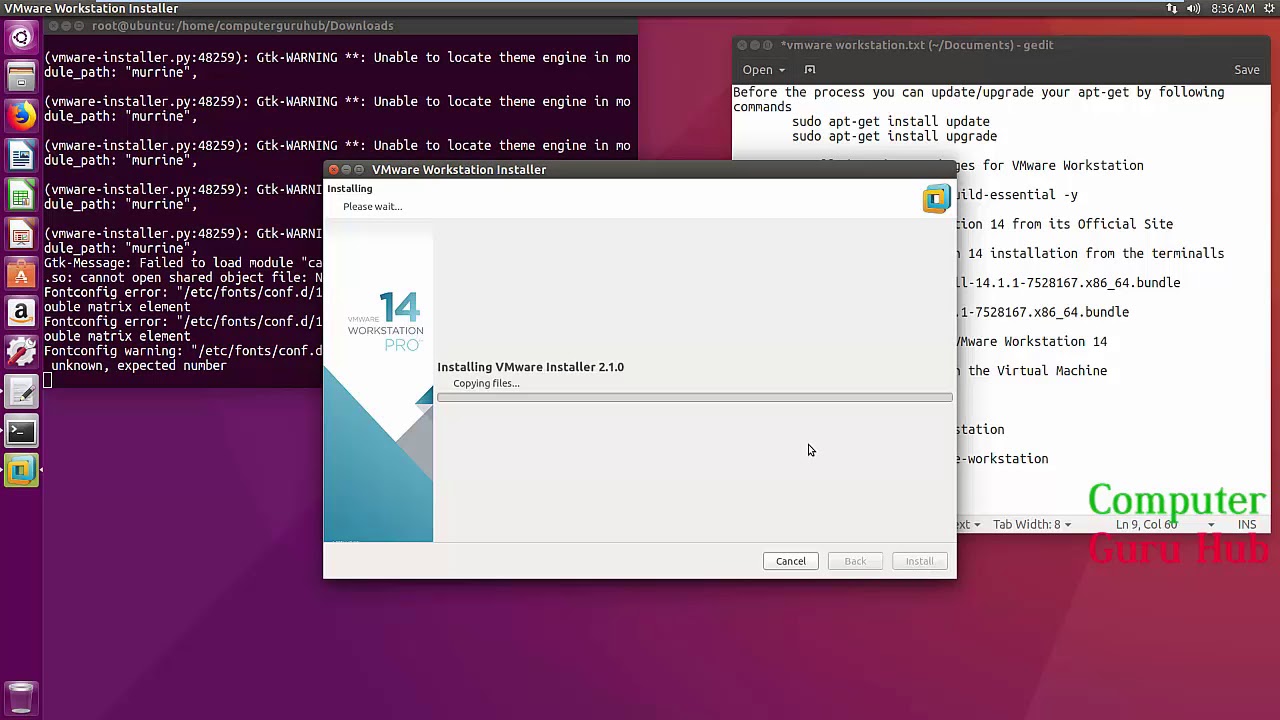Open System Settings from the dock
The image size is (1280, 720).
tap(21, 352)
